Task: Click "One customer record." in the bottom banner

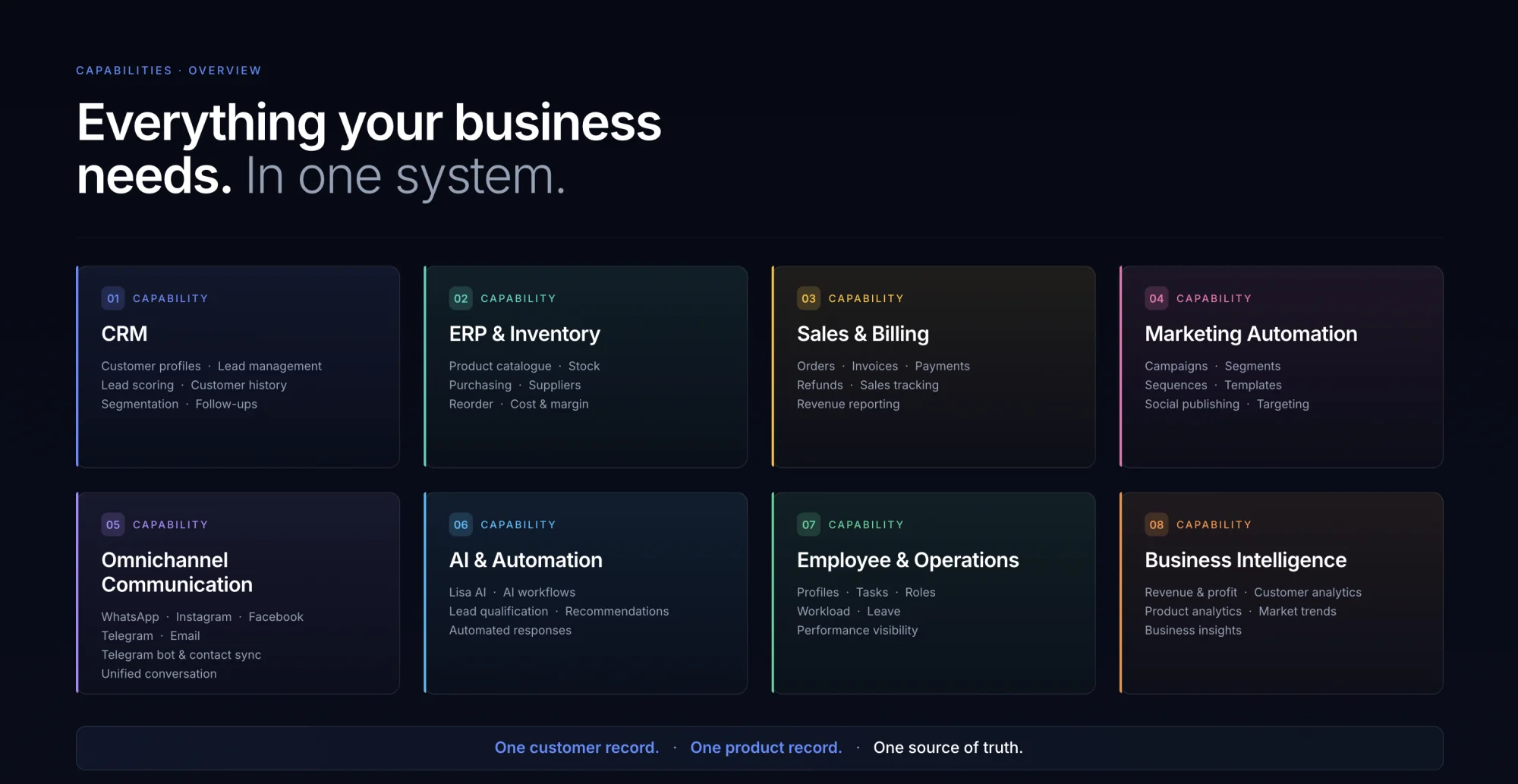Action: 577,748
